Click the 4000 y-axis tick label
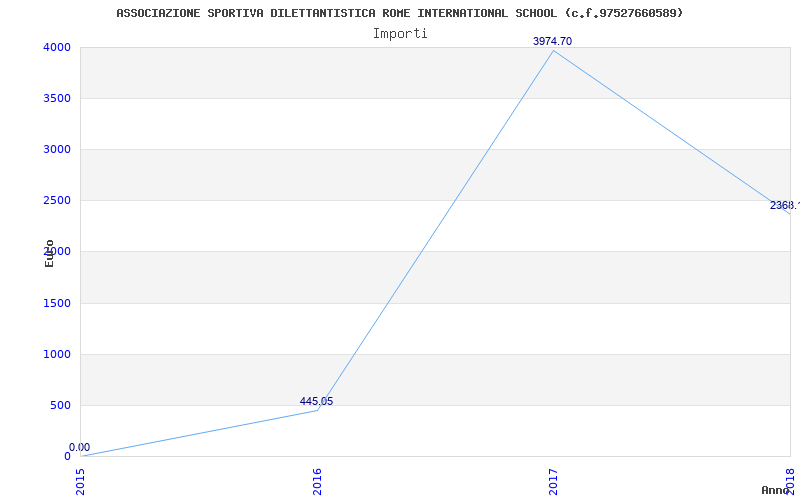The width and height of the screenshot is (800, 500). click(x=57, y=47)
